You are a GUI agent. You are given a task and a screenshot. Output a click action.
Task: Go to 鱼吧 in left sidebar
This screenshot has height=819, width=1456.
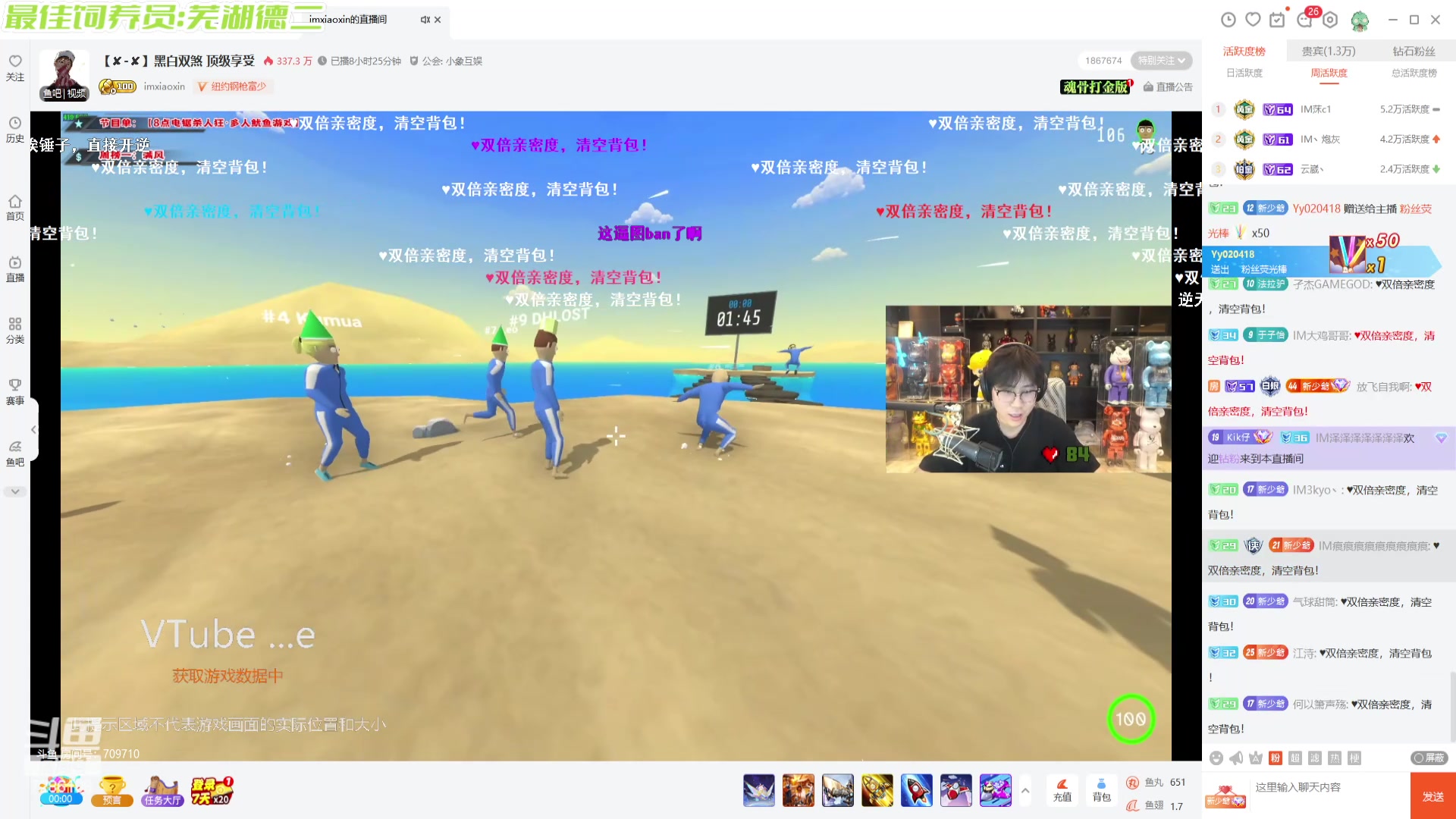15,452
